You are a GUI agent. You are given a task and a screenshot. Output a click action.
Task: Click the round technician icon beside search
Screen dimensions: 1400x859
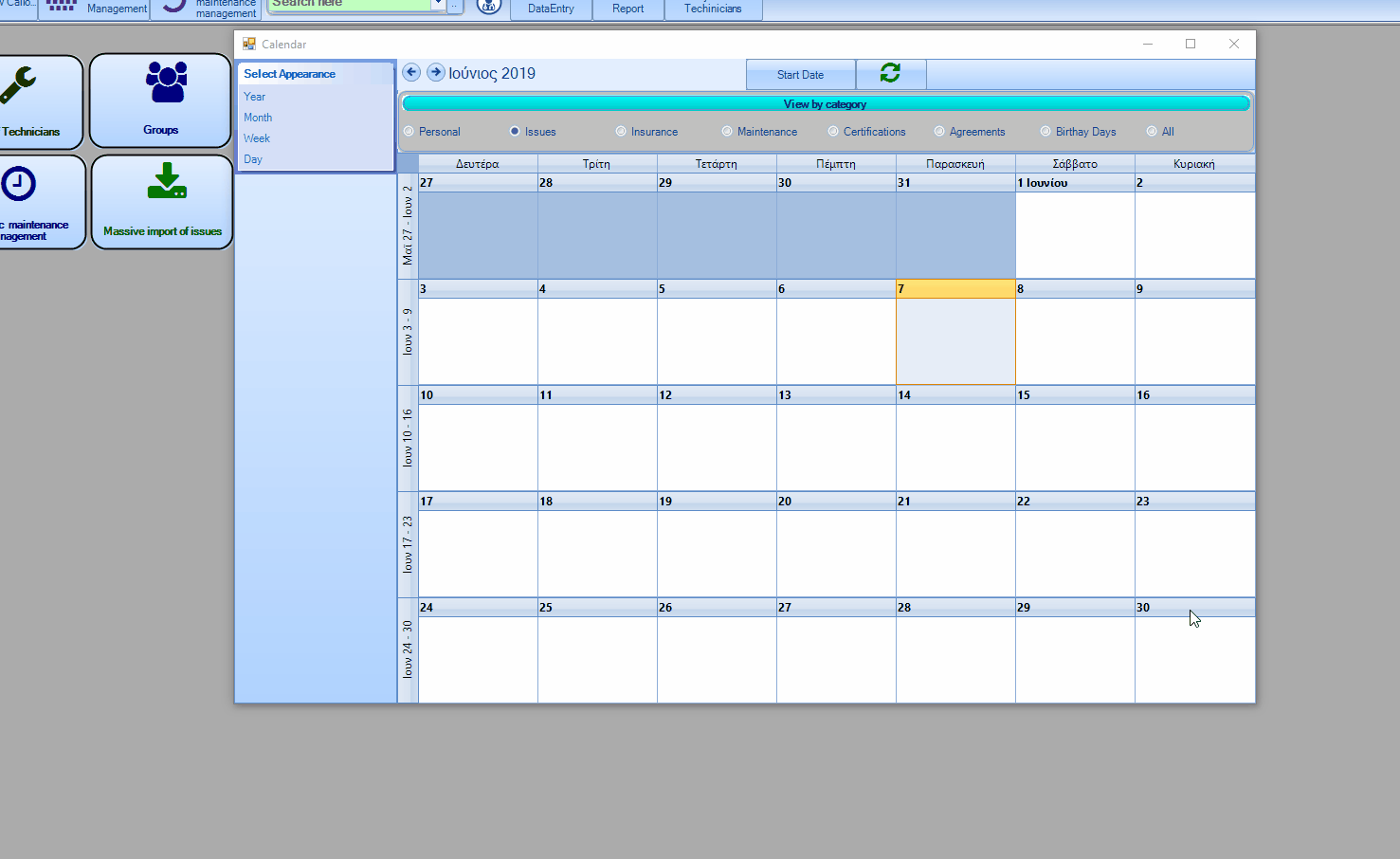tap(489, 7)
